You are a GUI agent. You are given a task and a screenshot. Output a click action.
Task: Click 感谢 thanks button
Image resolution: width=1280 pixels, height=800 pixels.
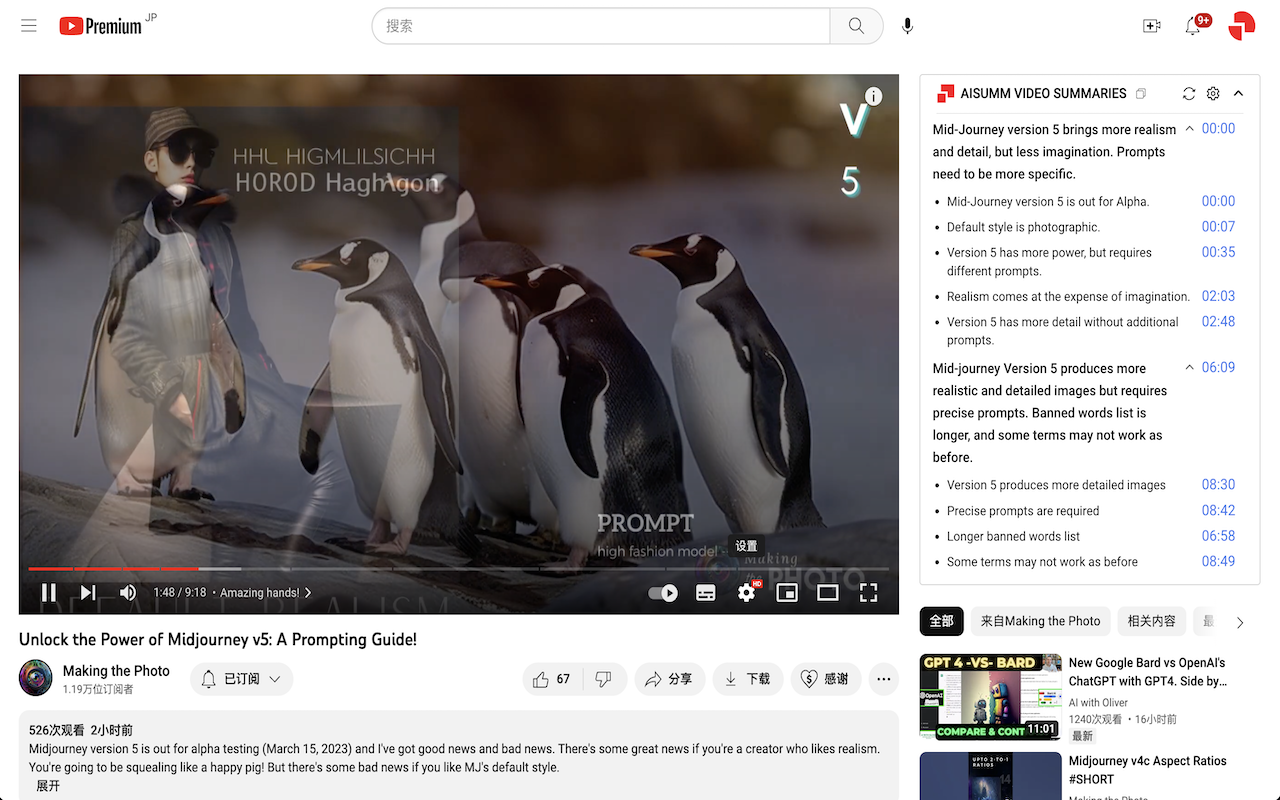826,679
